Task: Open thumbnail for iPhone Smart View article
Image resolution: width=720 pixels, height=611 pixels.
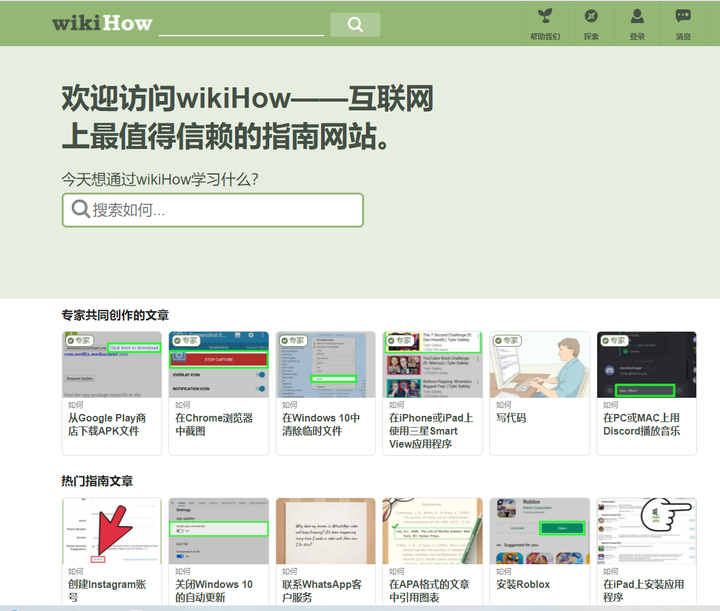Action: coord(433,364)
